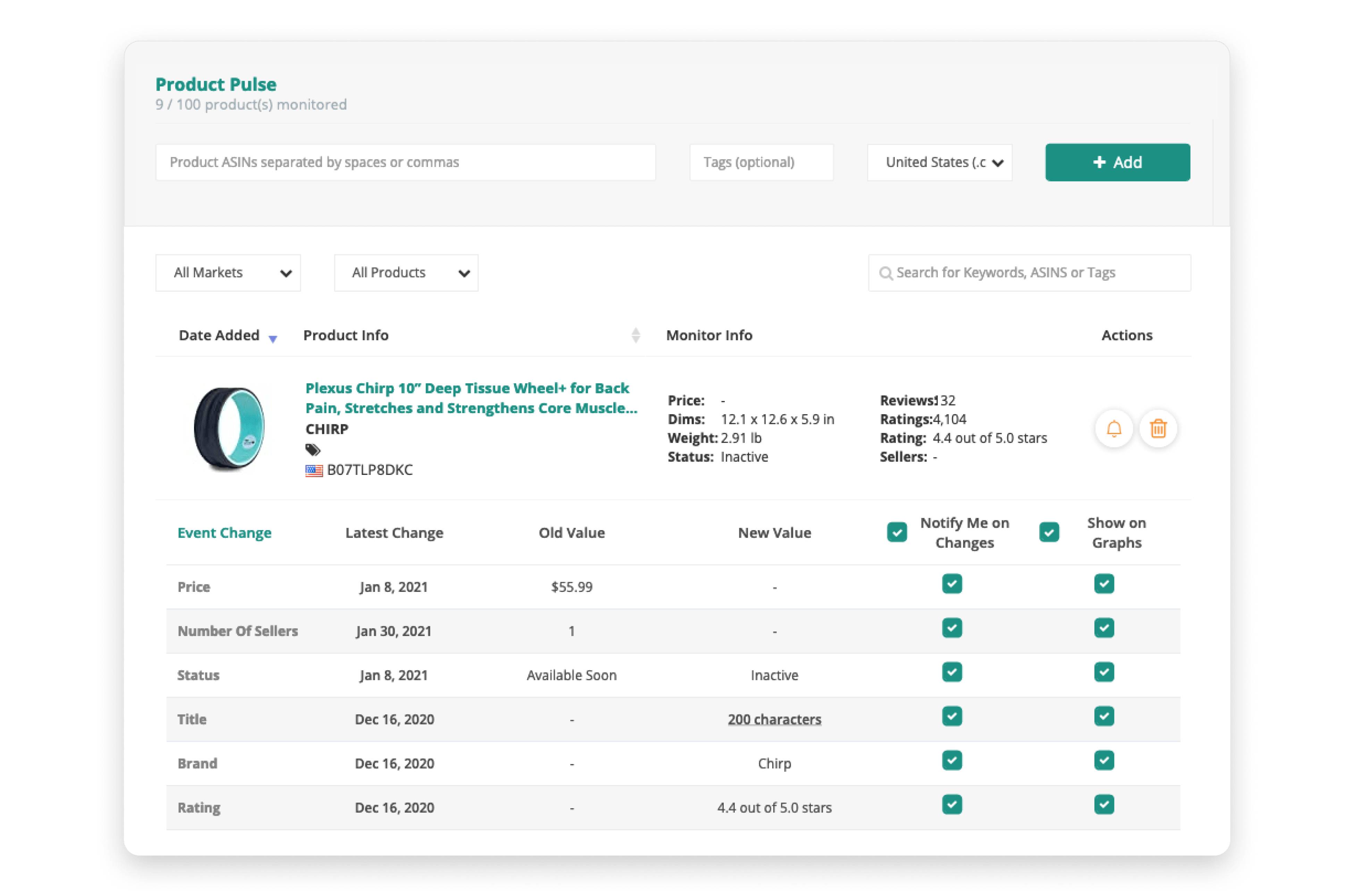Click the Product Info sort arrows

[635, 335]
